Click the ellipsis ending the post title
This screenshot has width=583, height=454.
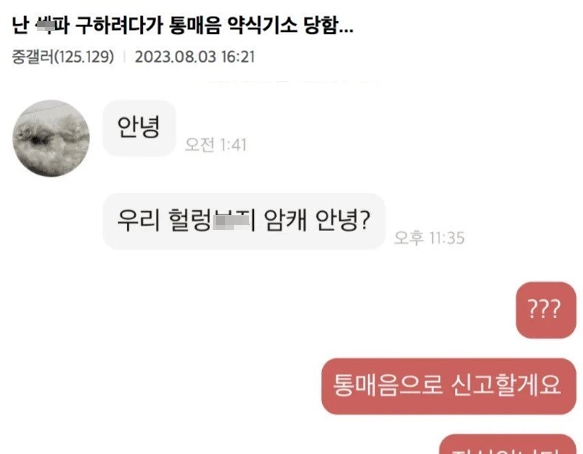pos(346,32)
